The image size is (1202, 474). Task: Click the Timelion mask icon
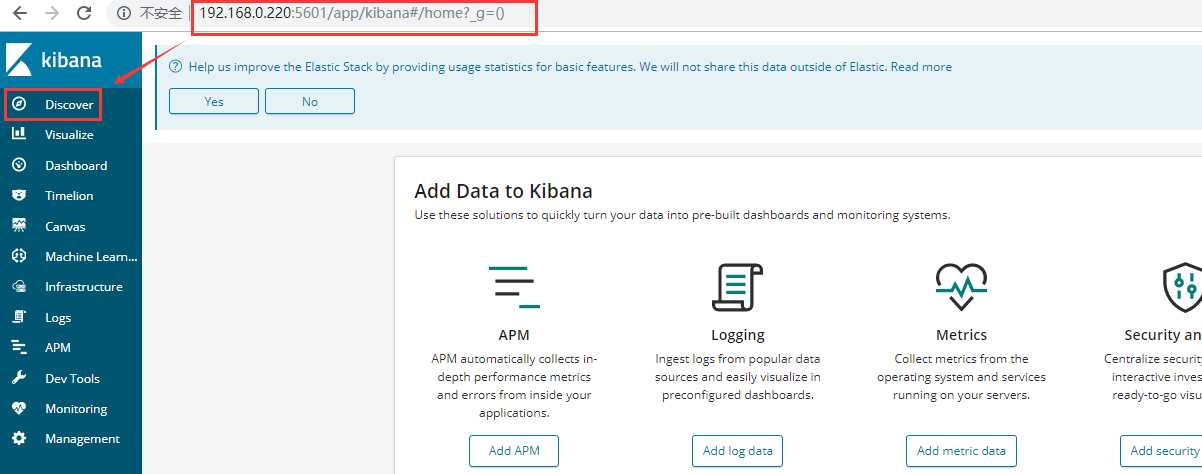[x=19, y=195]
